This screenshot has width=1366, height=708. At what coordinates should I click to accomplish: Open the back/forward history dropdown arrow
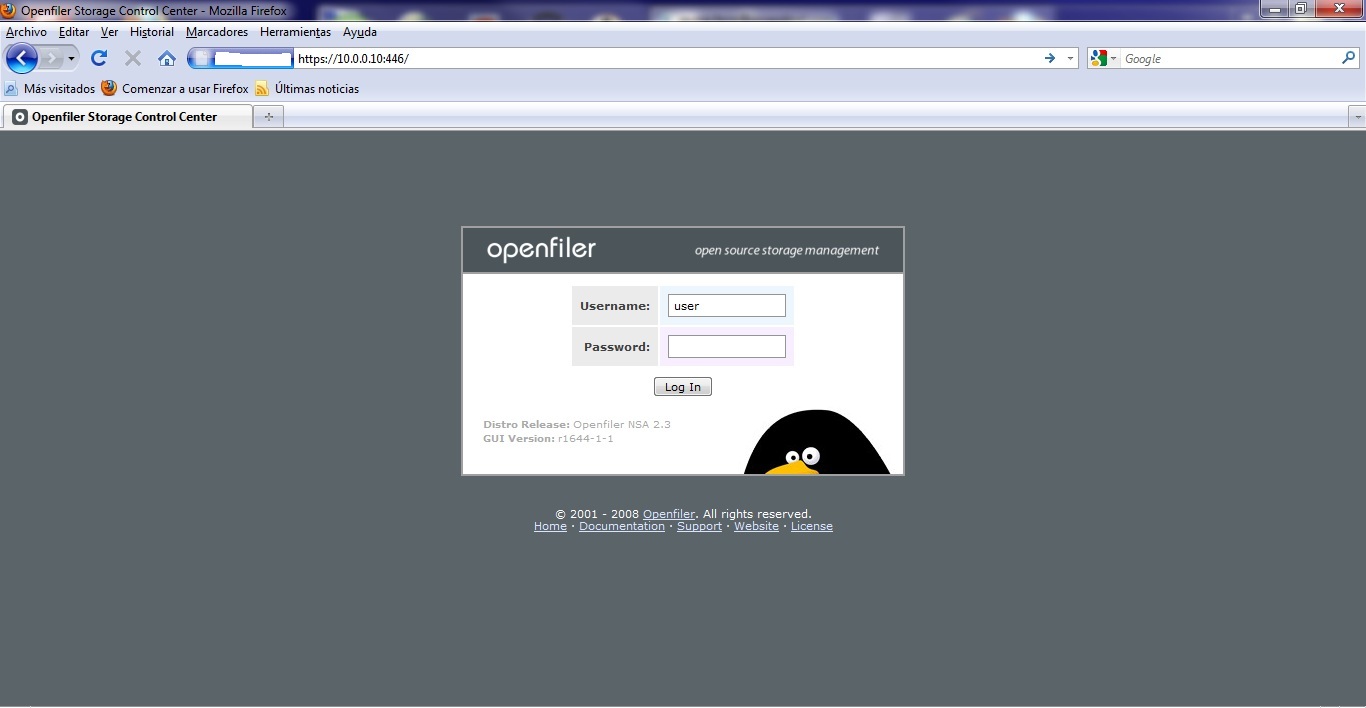pos(71,58)
